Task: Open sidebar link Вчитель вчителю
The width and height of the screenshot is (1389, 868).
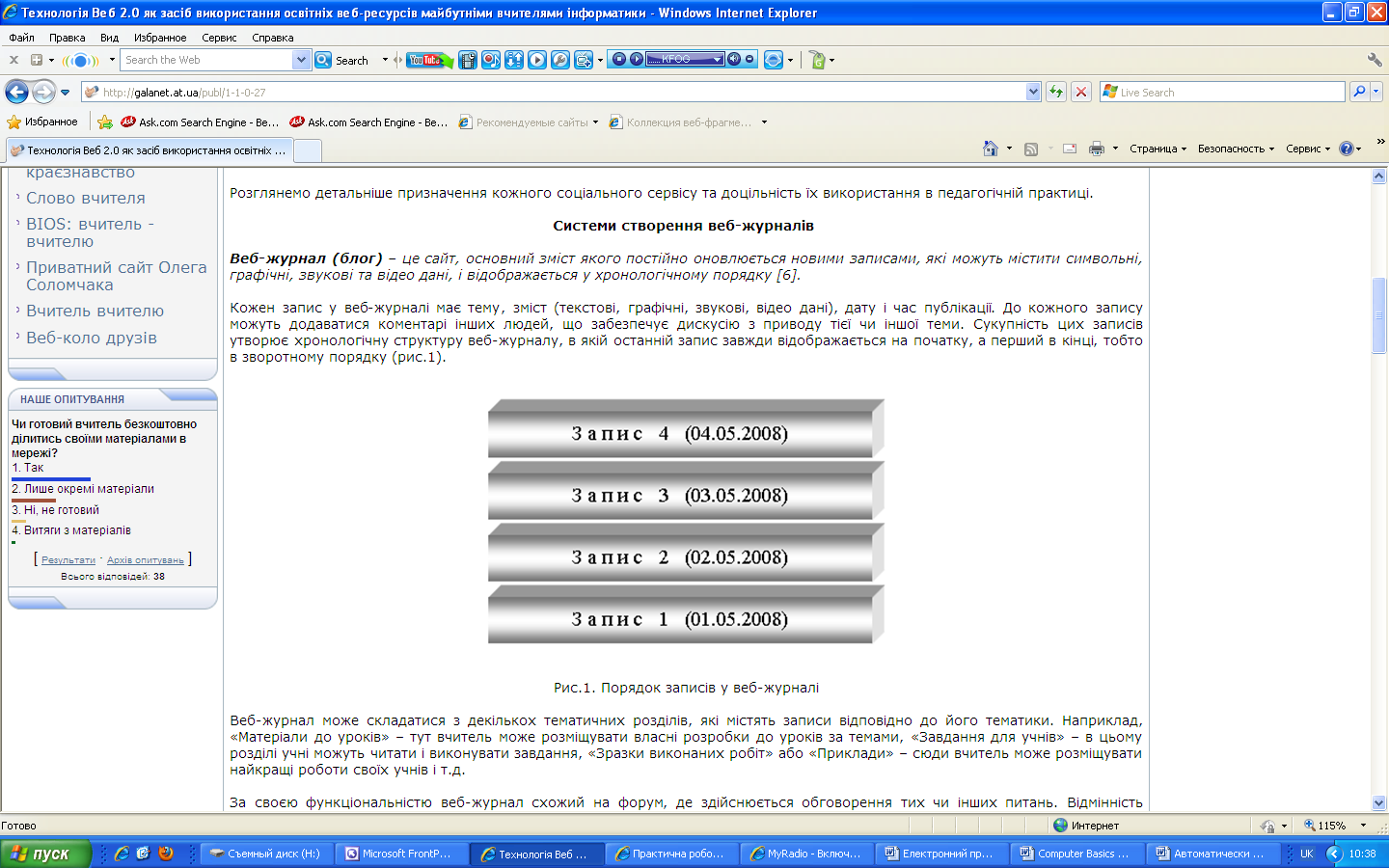Action: point(95,311)
